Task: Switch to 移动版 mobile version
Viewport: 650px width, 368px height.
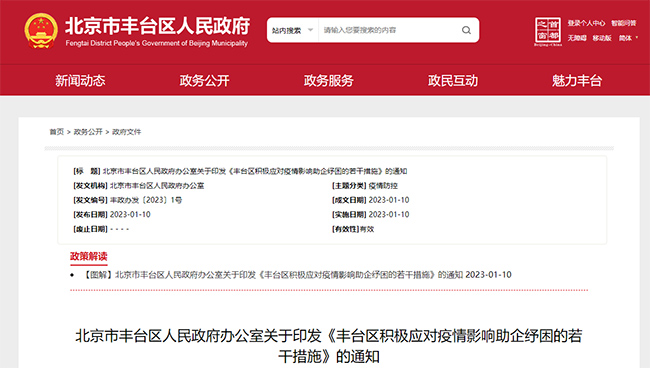Action: (602, 38)
